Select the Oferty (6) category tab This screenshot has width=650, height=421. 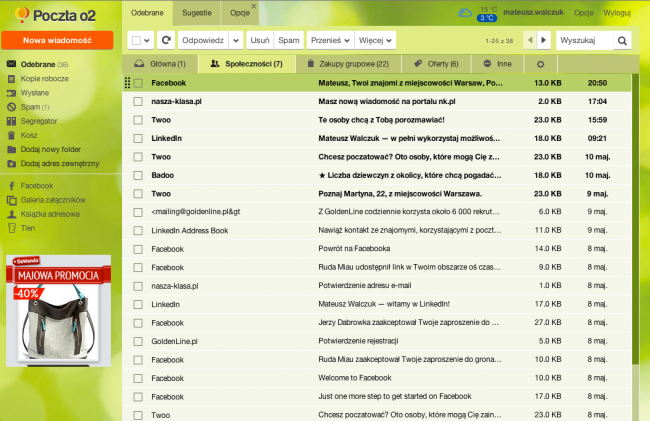click(x=436, y=64)
